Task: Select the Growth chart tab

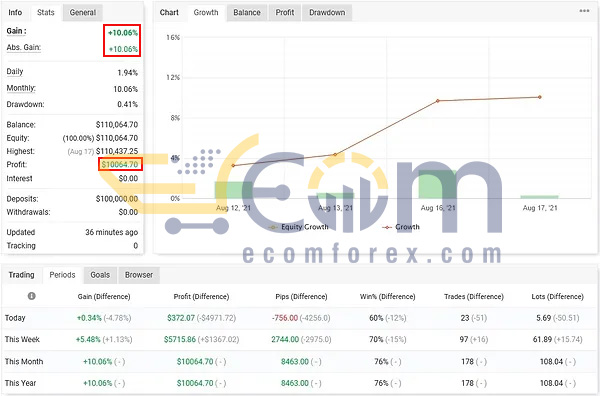Action: [206, 12]
